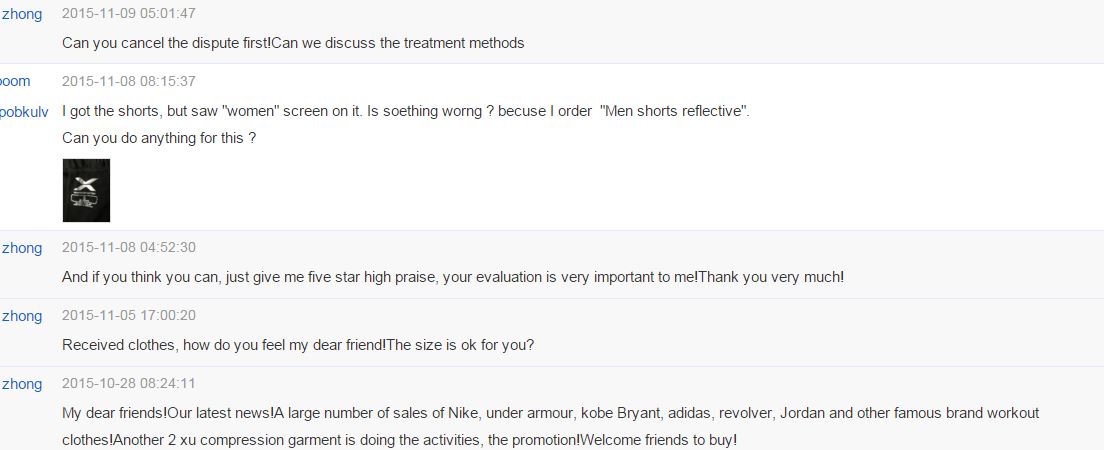Click the 2015-11-08 08:15:37 timestamp

[x=129, y=81]
